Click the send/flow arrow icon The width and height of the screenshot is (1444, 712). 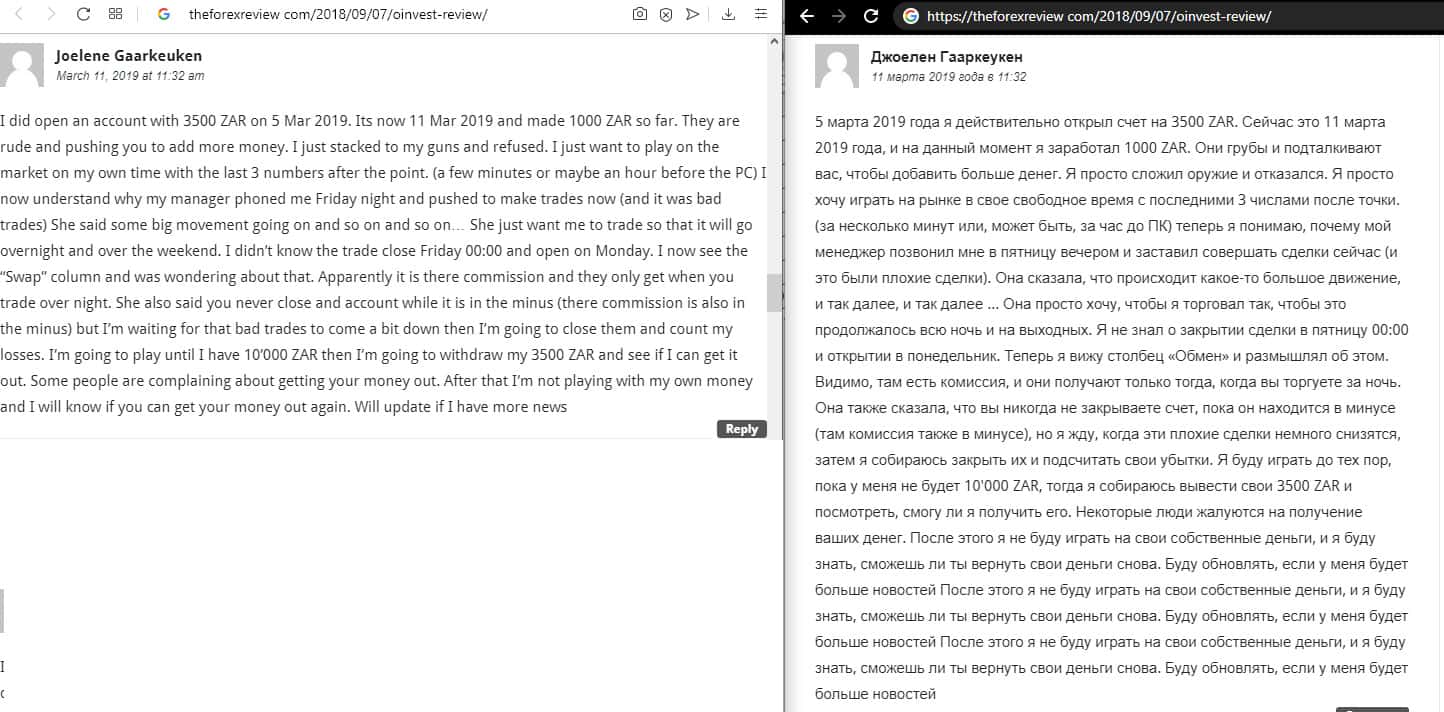click(692, 15)
